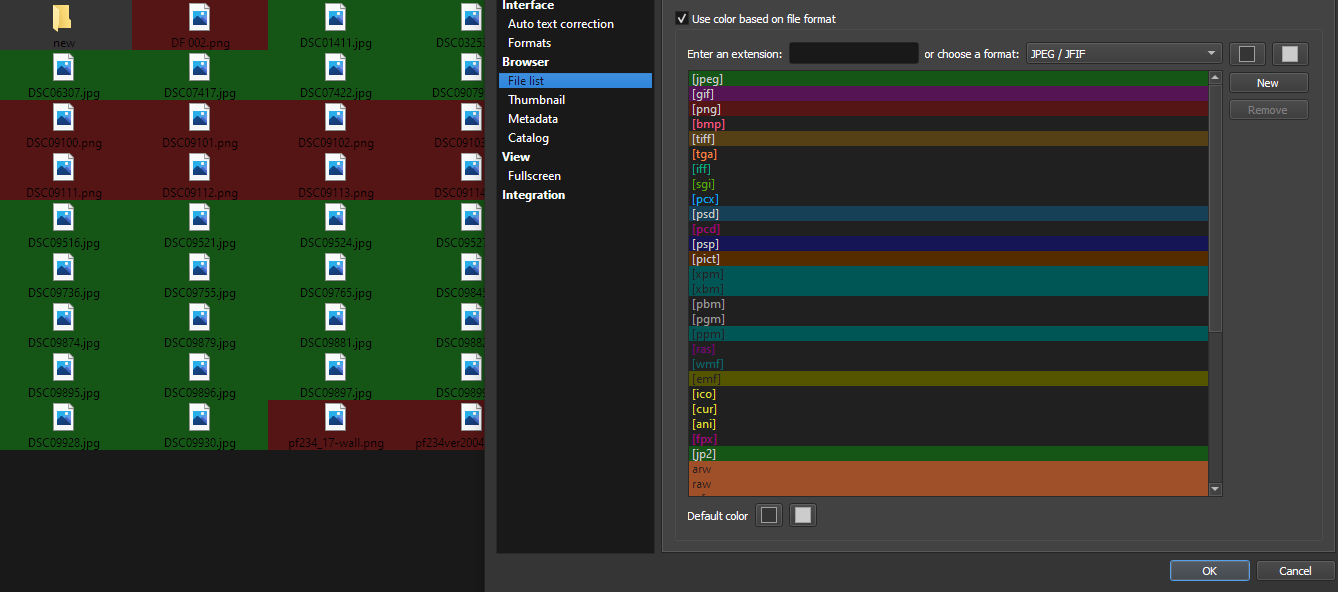Cancel the settings dialog
1338x592 pixels.
(x=1295, y=571)
